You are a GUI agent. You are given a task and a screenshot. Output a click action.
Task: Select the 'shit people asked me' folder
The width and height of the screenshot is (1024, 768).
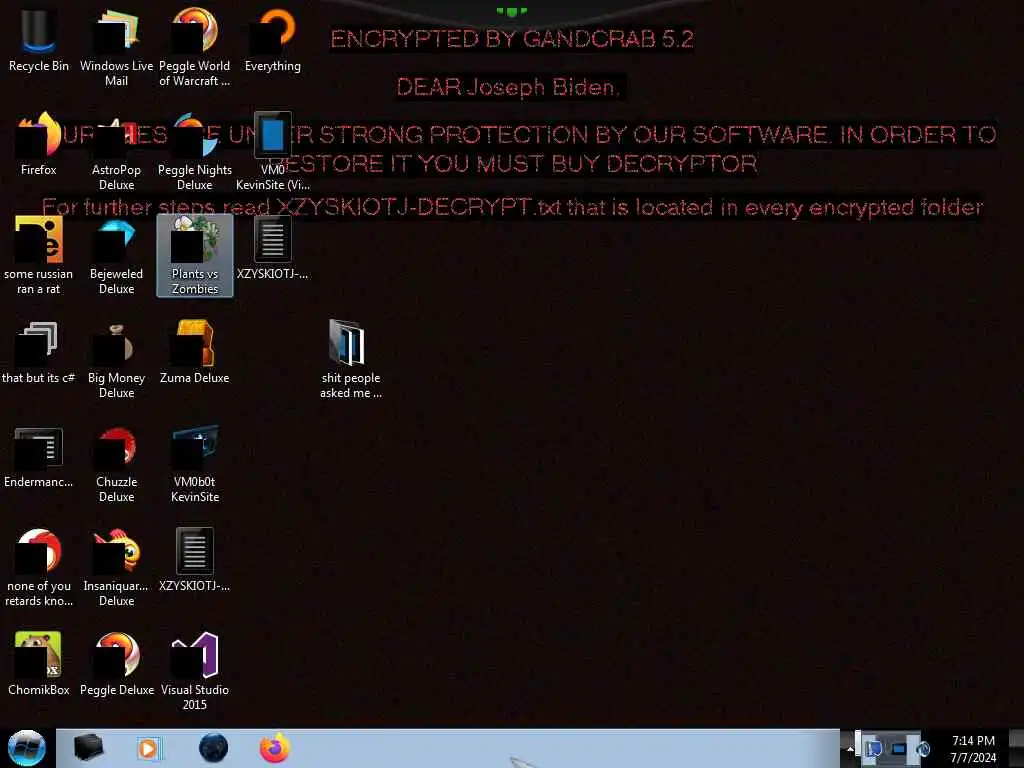pyautogui.click(x=351, y=358)
